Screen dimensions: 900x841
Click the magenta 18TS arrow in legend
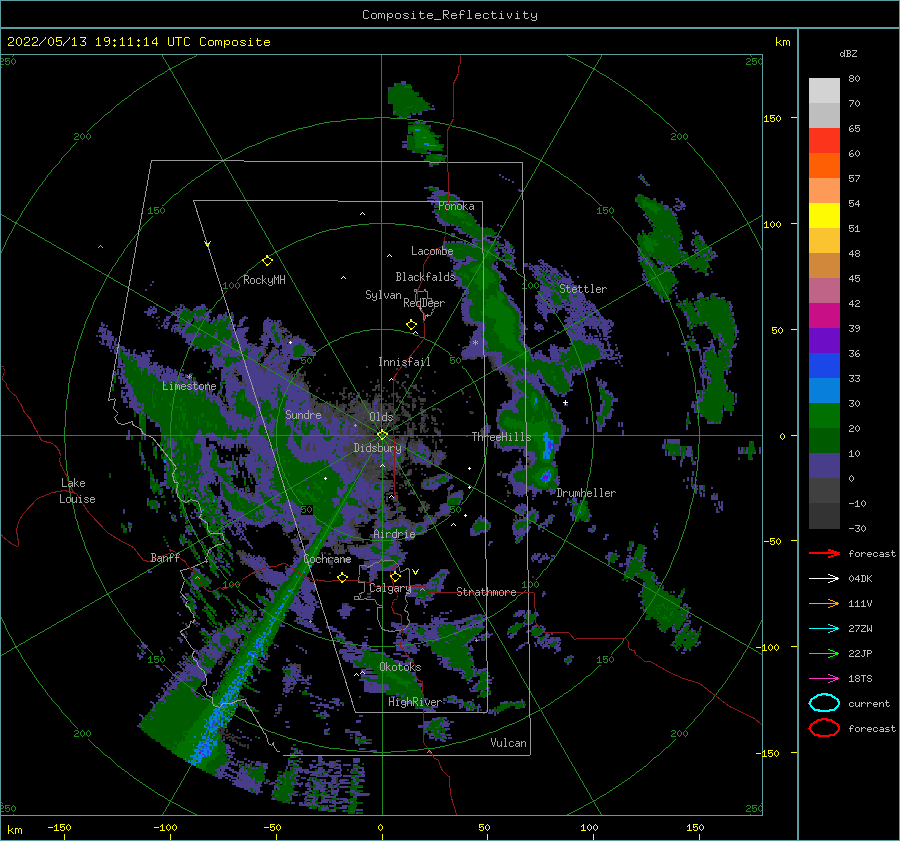tap(824, 679)
